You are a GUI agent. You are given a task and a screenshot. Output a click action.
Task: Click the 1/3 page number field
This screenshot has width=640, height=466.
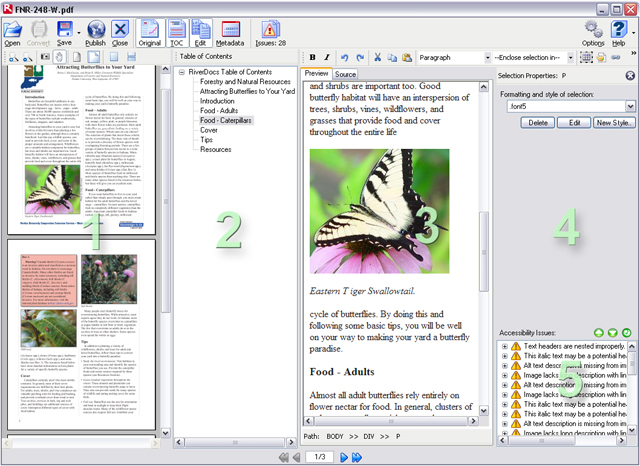[320, 457]
